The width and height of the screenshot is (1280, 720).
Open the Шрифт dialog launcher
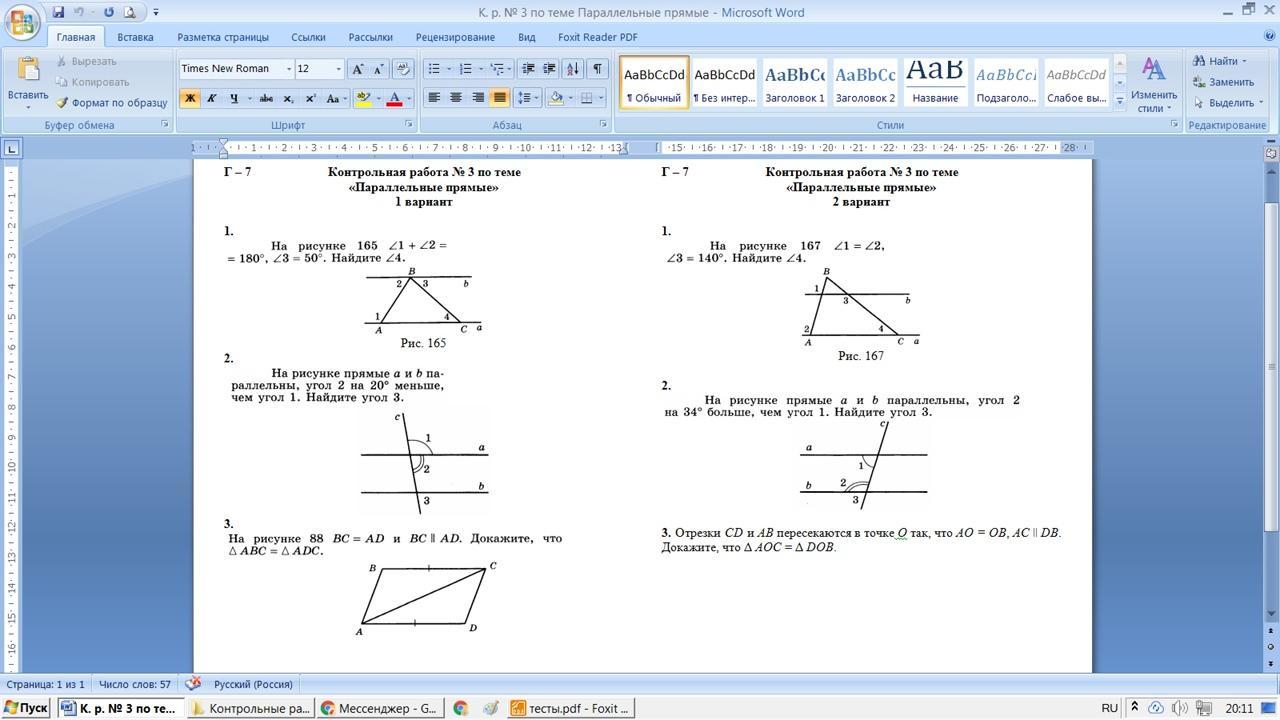409,125
